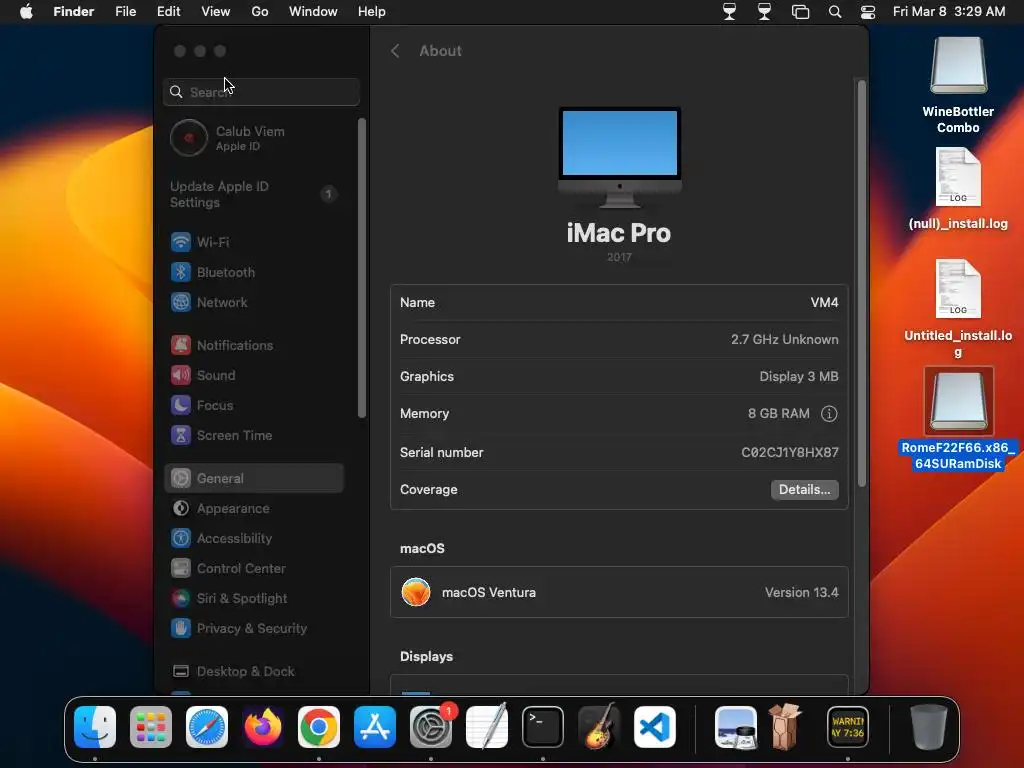The height and width of the screenshot is (768, 1024).
Task: Open Finder from the Dock
Action: pos(95,727)
